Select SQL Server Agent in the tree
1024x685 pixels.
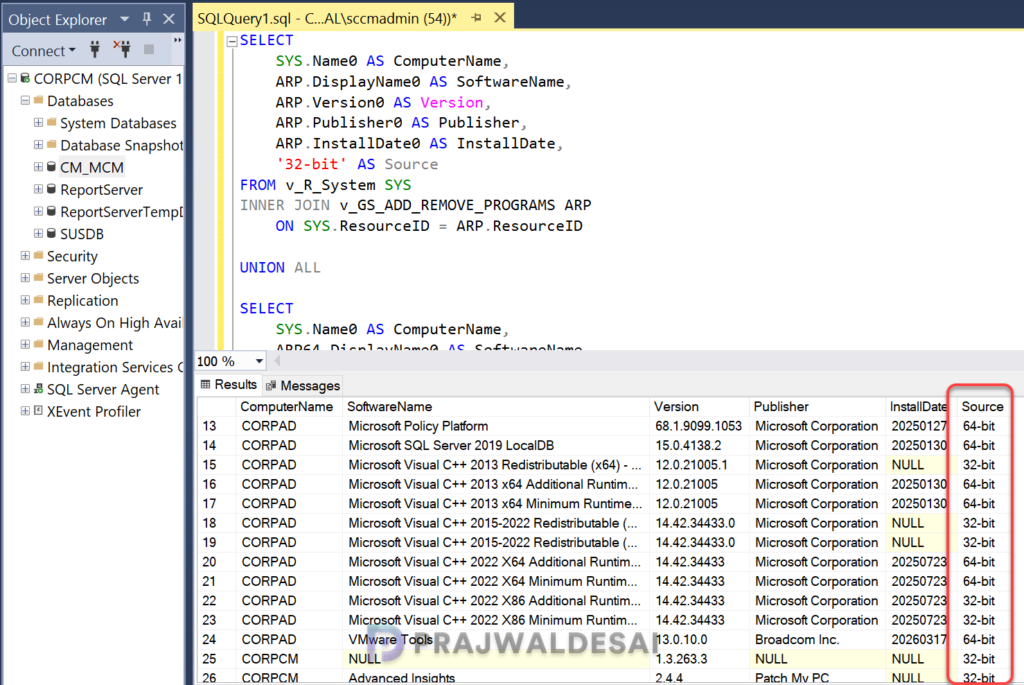[103, 390]
